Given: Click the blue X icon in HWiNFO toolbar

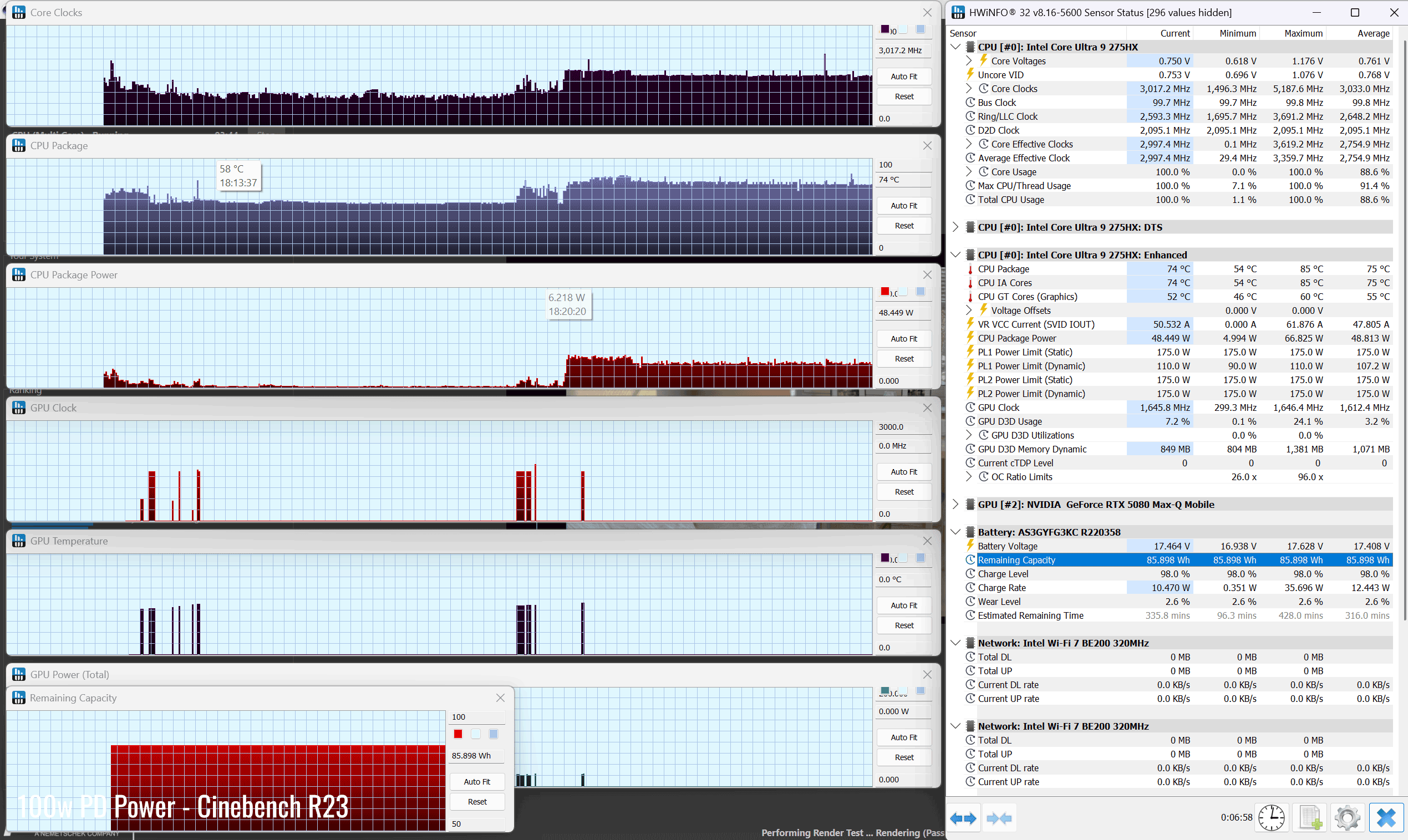Looking at the screenshot, I should 1386,818.
